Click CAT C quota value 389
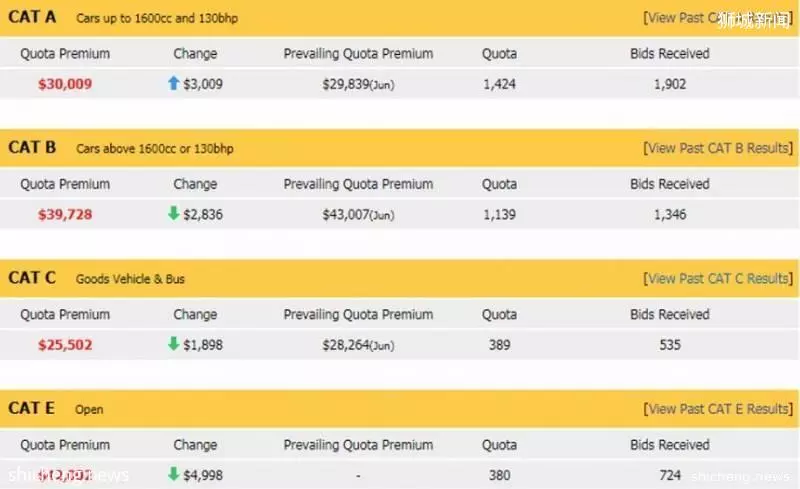 [499, 345]
